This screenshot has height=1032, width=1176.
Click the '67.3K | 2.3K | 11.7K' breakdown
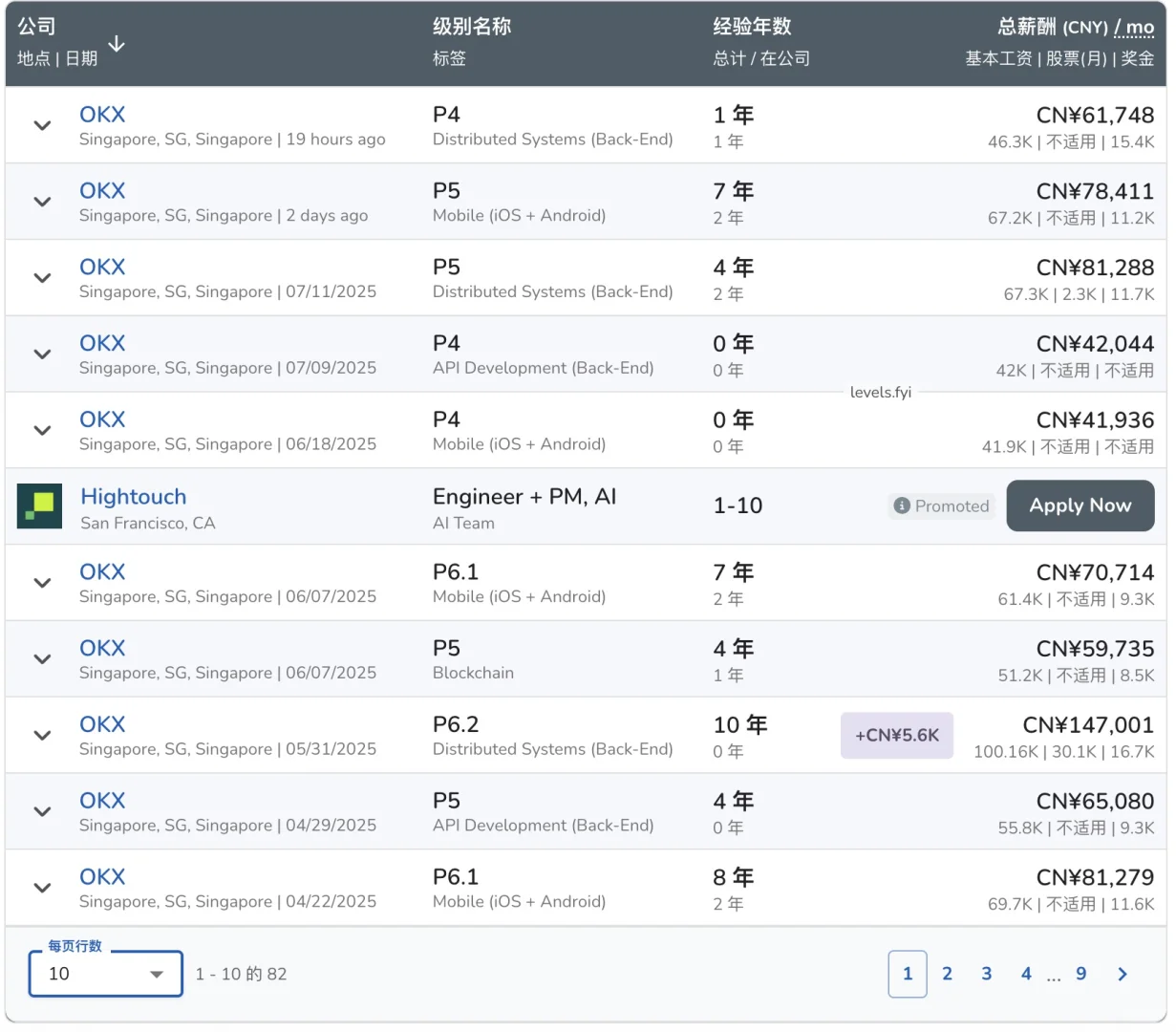pyautogui.click(x=1080, y=294)
